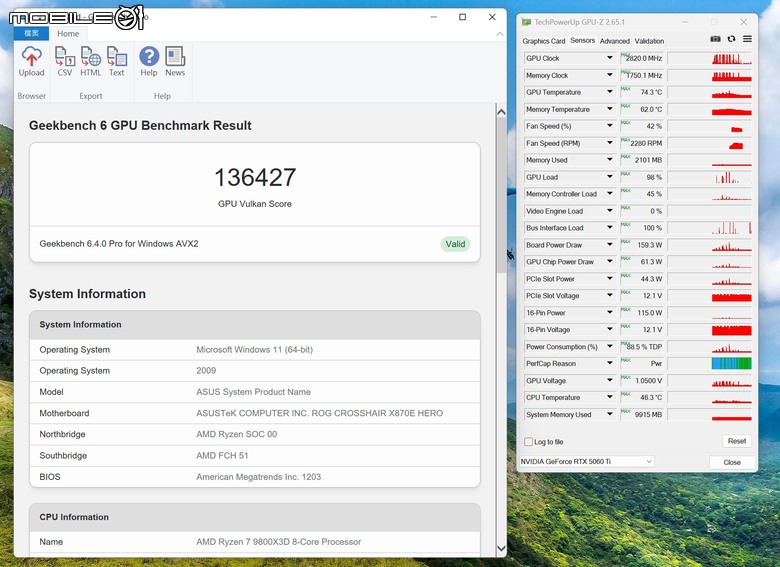Take a GPU-Z screenshot with camera icon
The image size is (780, 567).
coord(715,39)
